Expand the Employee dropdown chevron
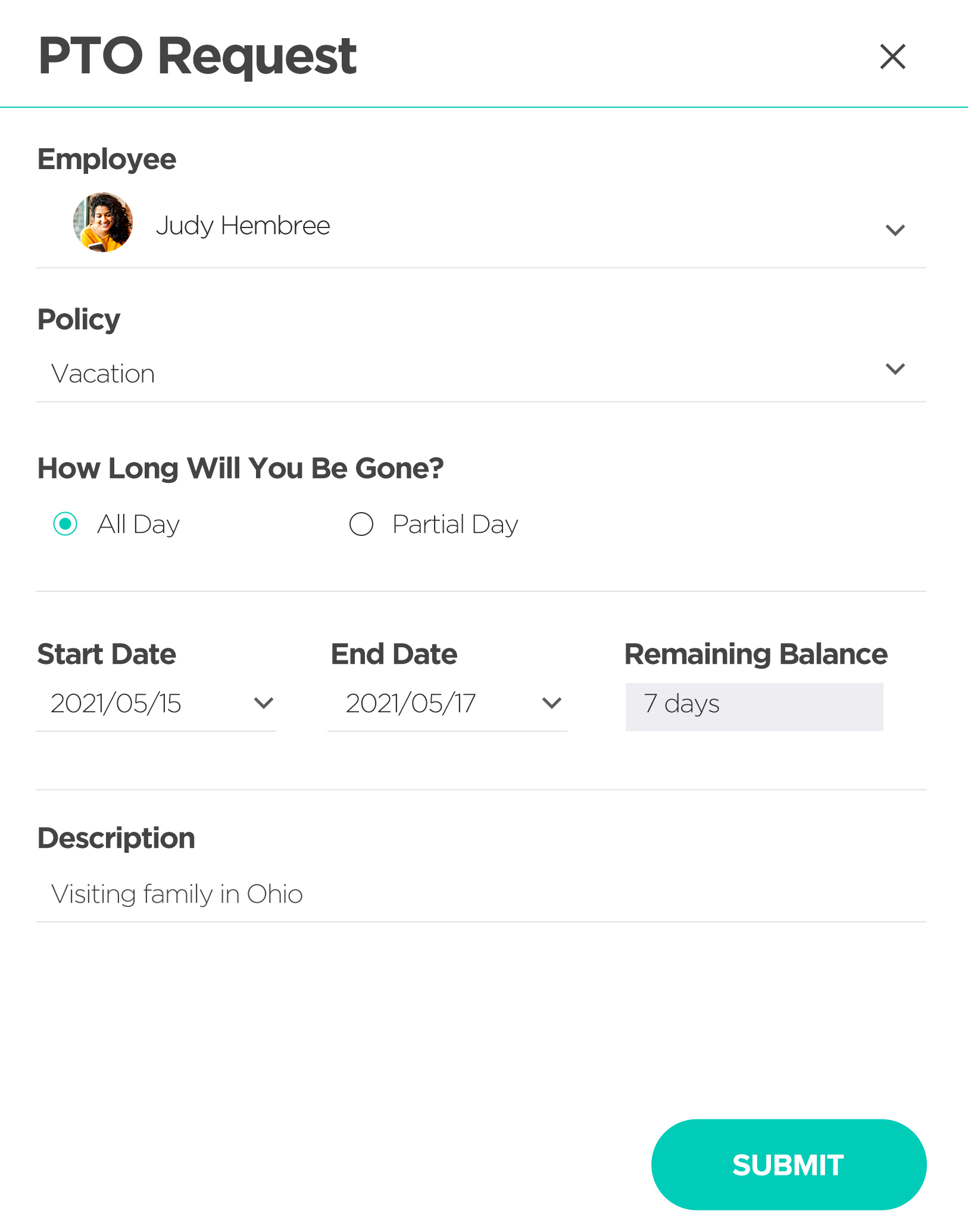This screenshot has width=968, height=1232. [895, 230]
